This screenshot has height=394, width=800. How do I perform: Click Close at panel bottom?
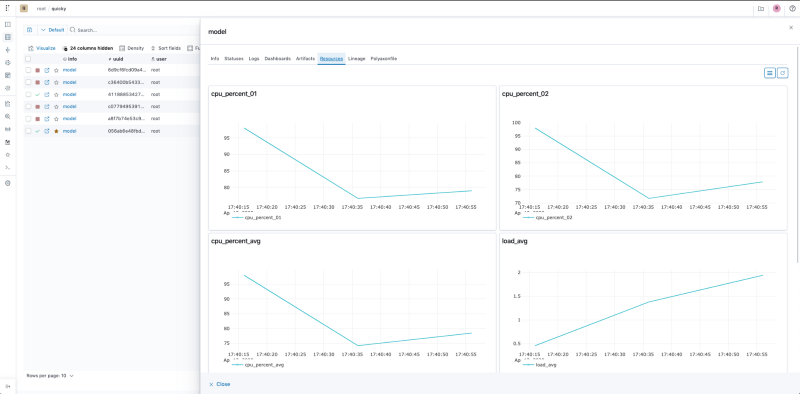[220, 384]
